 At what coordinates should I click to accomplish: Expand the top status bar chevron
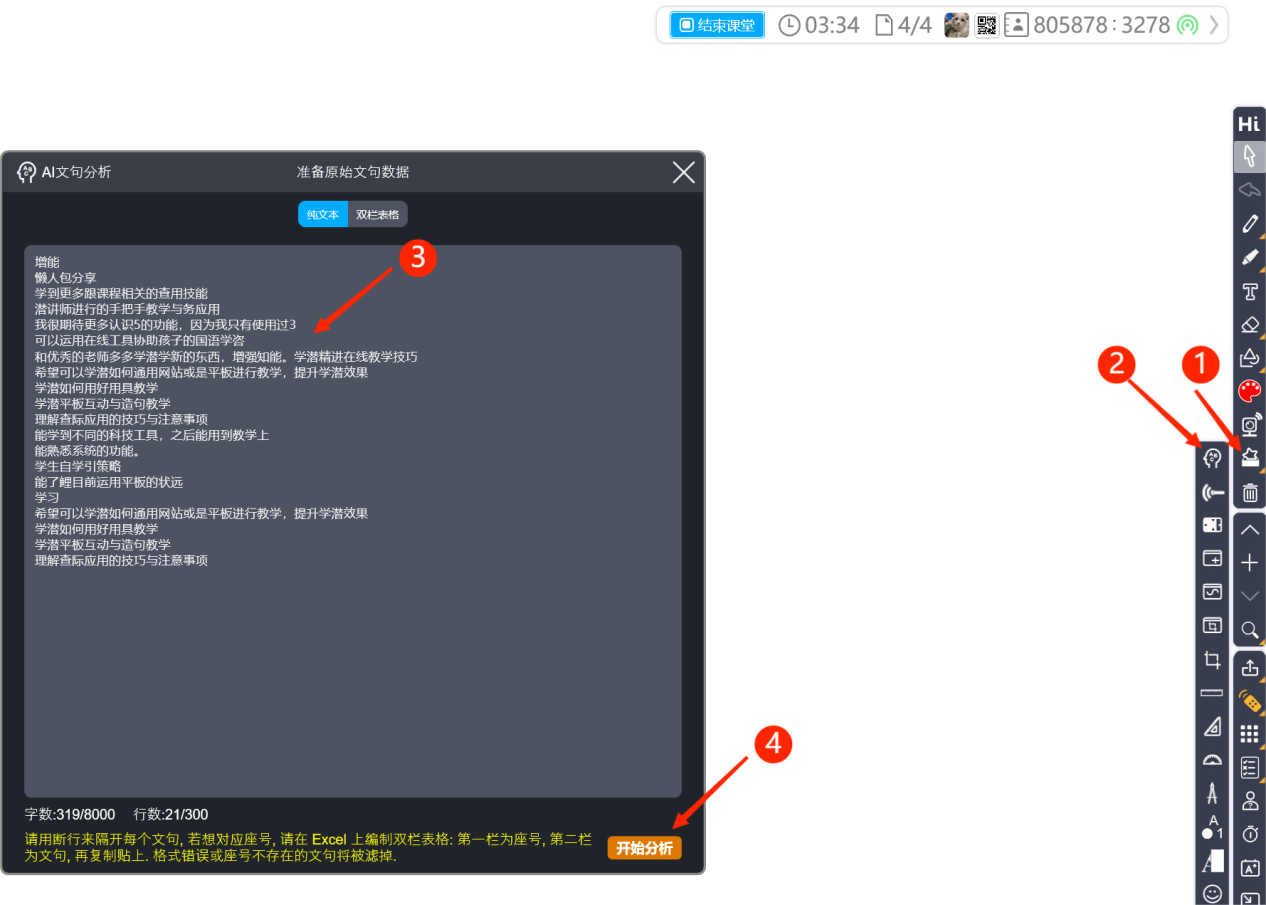point(1214,25)
